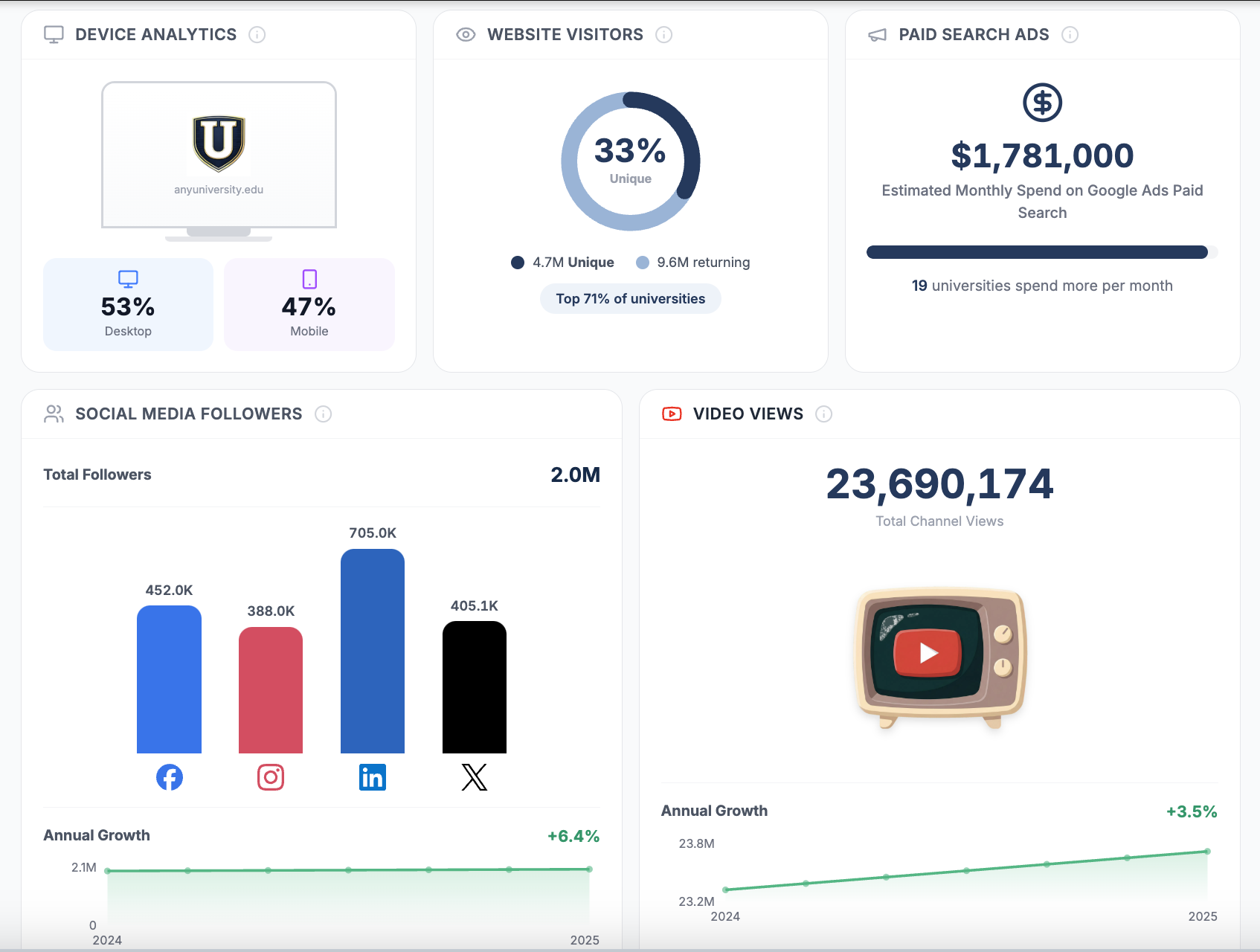Screen dimensions: 1260x952
Task: Open the Device Analytics info tooltip
Action: [x=257, y=34]
